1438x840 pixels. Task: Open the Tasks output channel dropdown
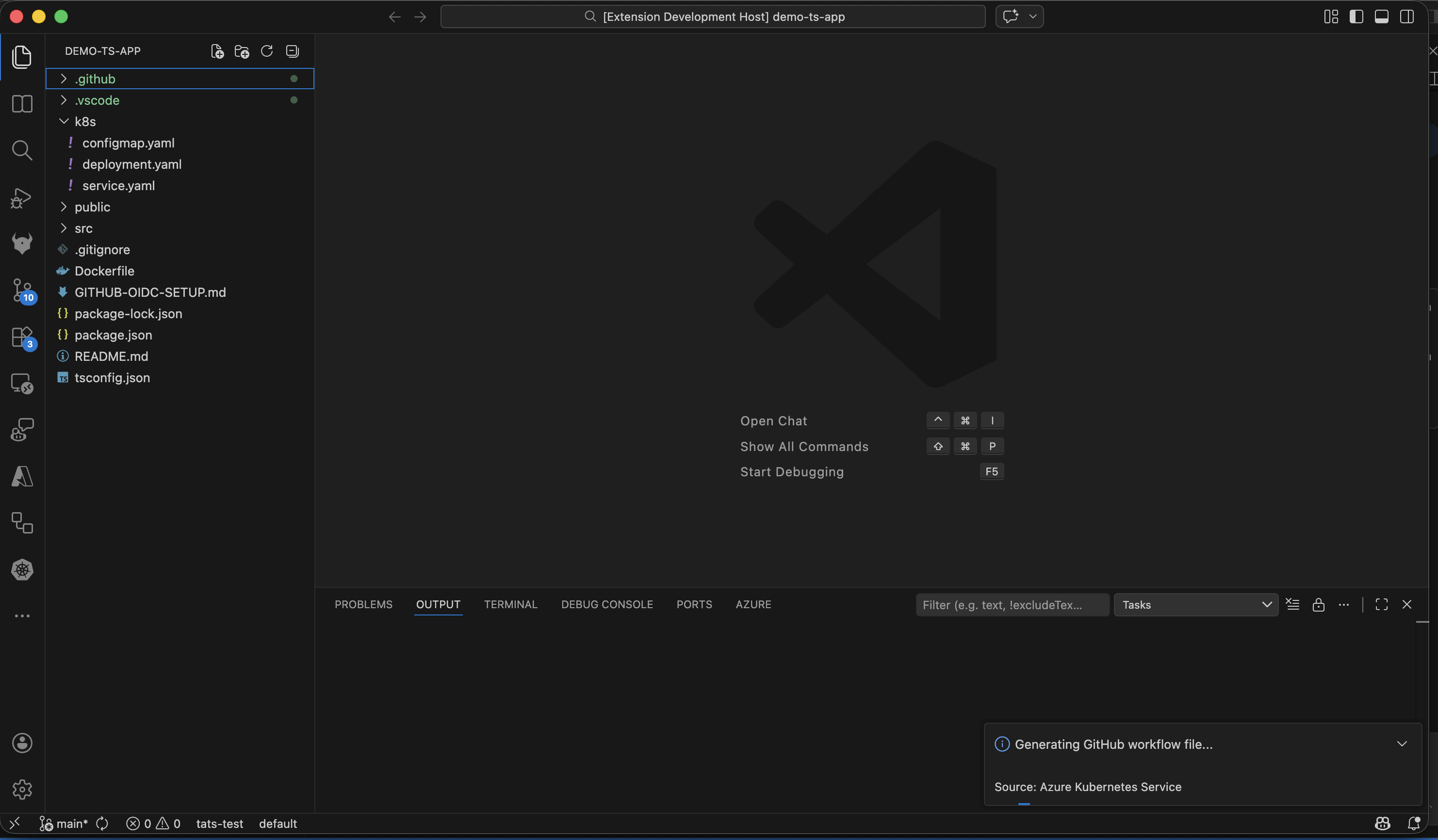1195,604
